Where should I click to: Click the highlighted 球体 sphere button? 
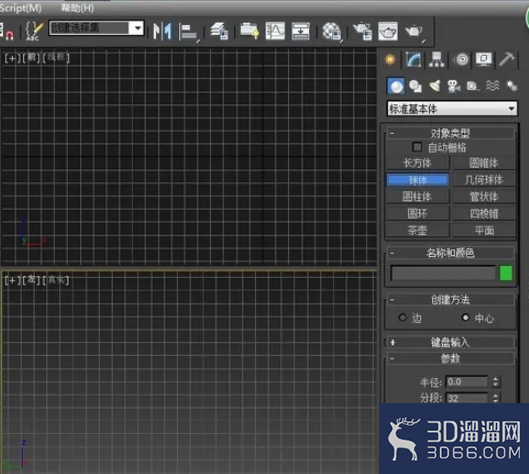(x=418, y=180)
